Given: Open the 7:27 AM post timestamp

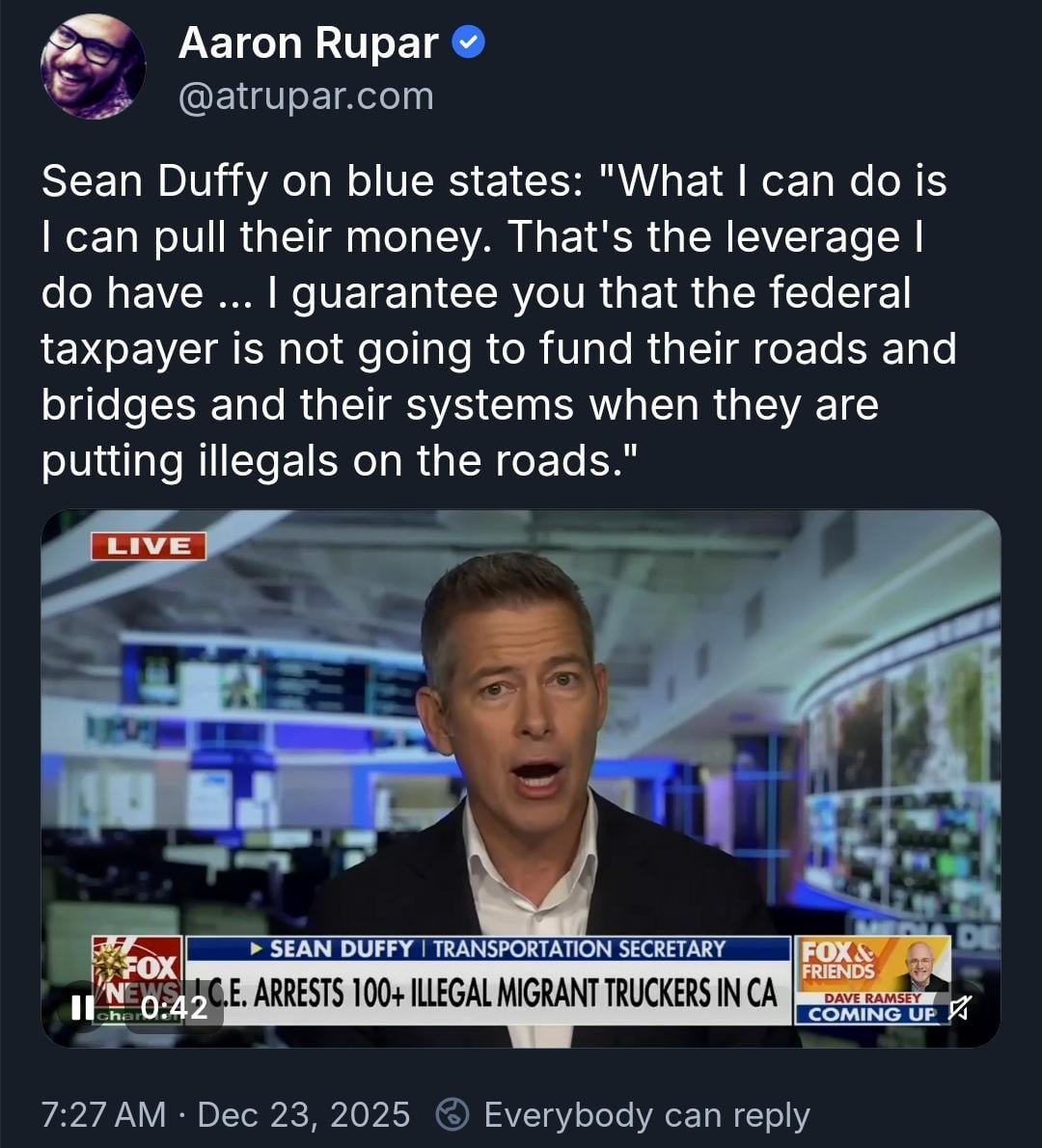Looking at the screenshot, I should 104,1115.
